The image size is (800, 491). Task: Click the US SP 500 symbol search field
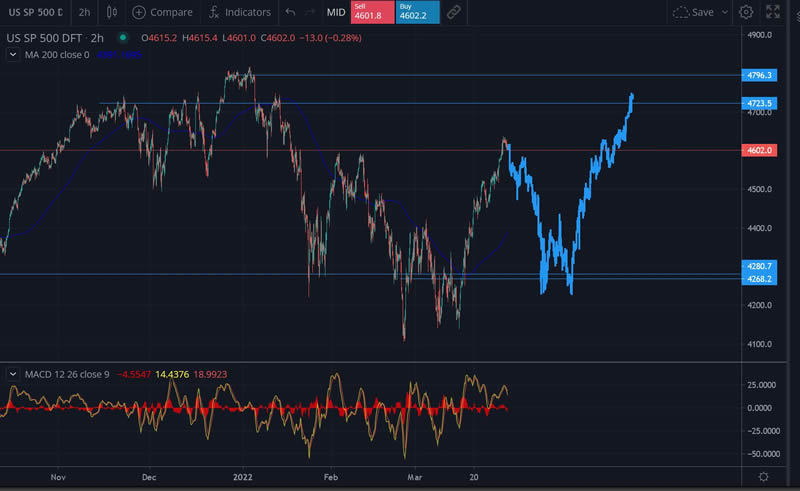click(32, 12)
